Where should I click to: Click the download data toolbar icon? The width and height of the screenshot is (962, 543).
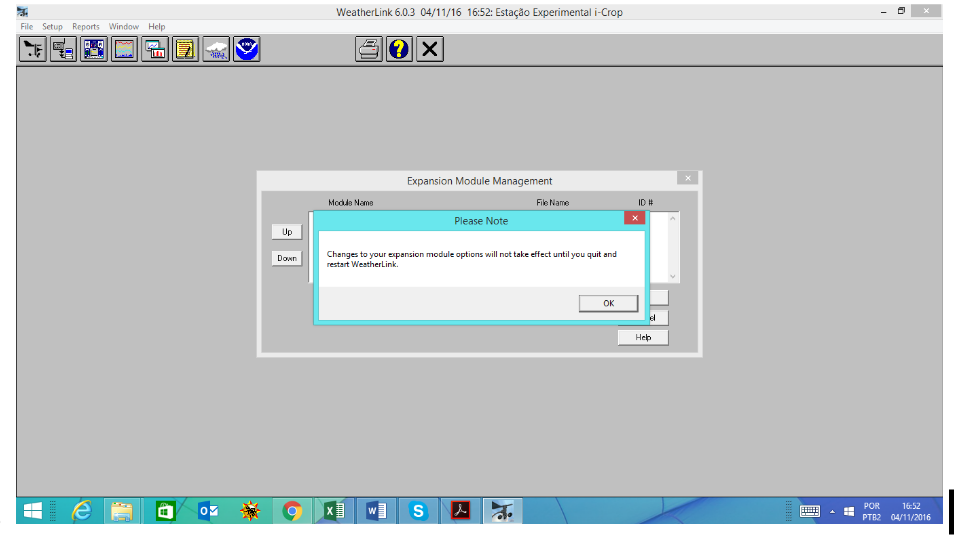64,49
